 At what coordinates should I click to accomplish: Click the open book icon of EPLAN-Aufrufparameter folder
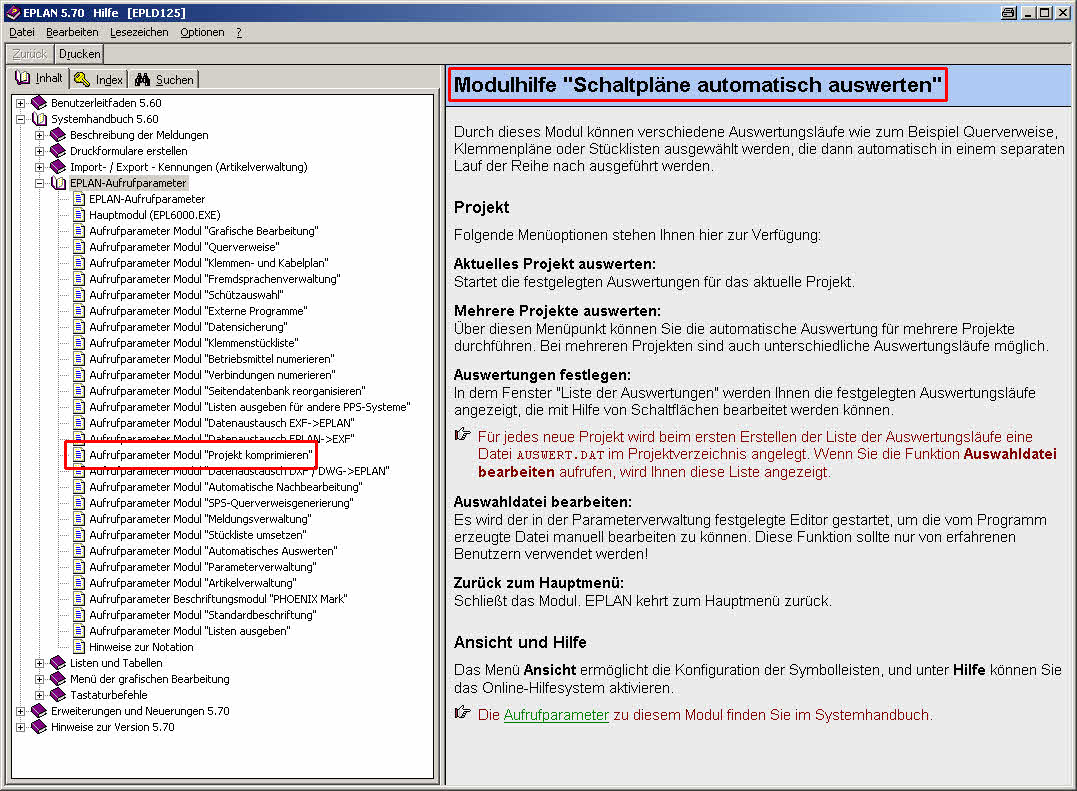tap(58, 183)
